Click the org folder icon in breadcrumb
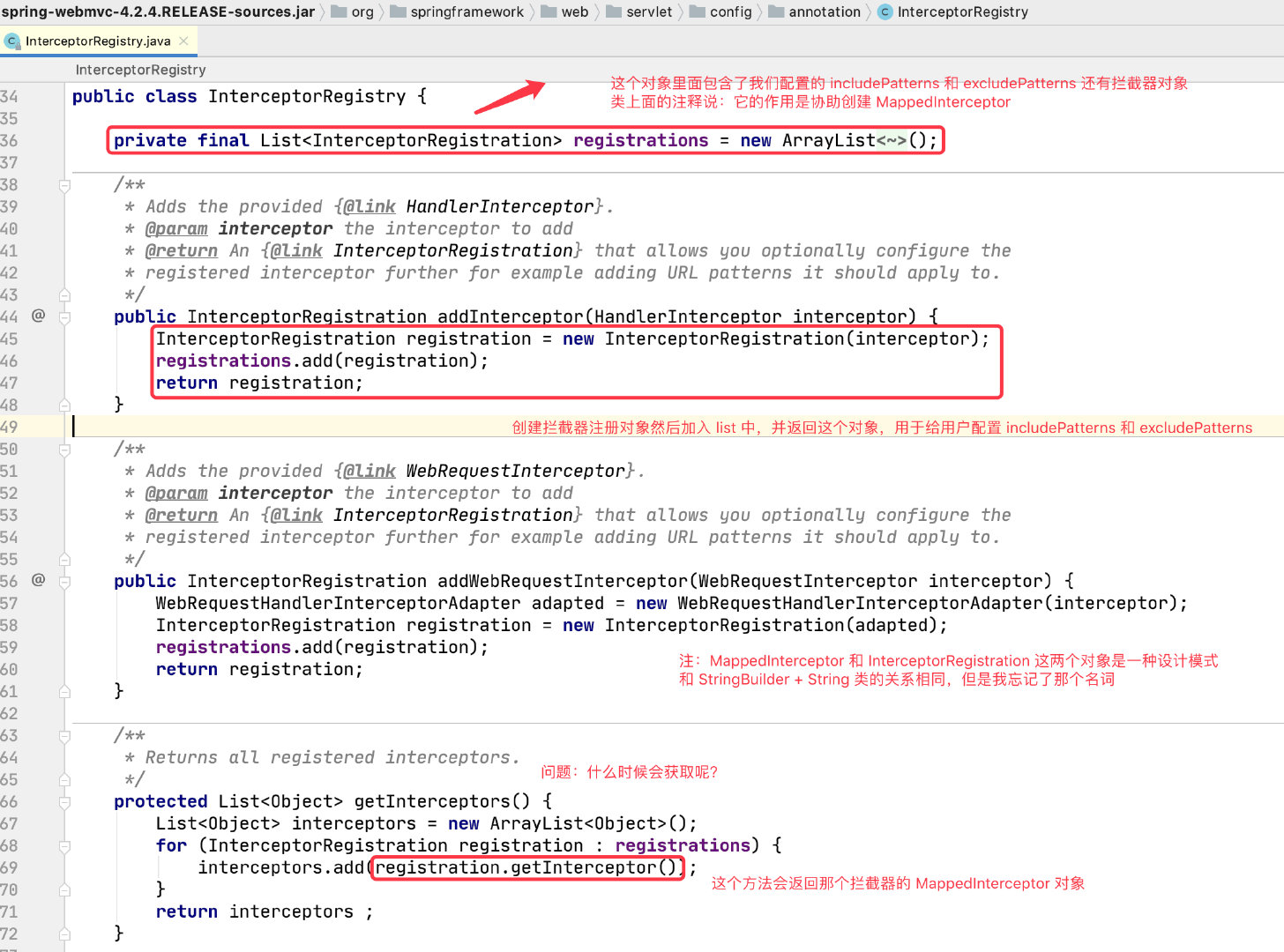This screenshot has width=1284, height=952. [339, 11]
